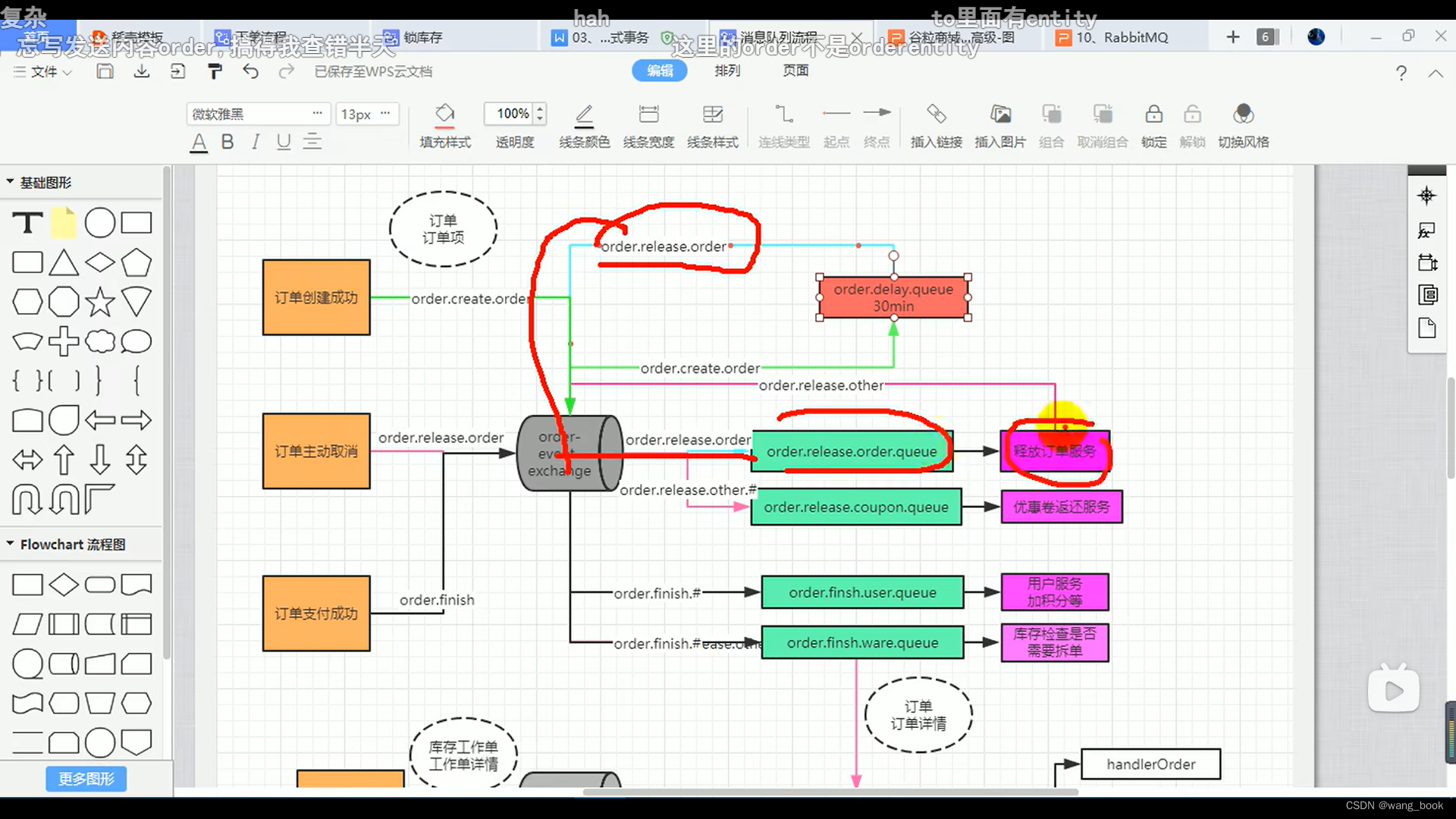Change font color with the A icon
1456x819 pixels.
pyautogui.click(x=199, y=142)
